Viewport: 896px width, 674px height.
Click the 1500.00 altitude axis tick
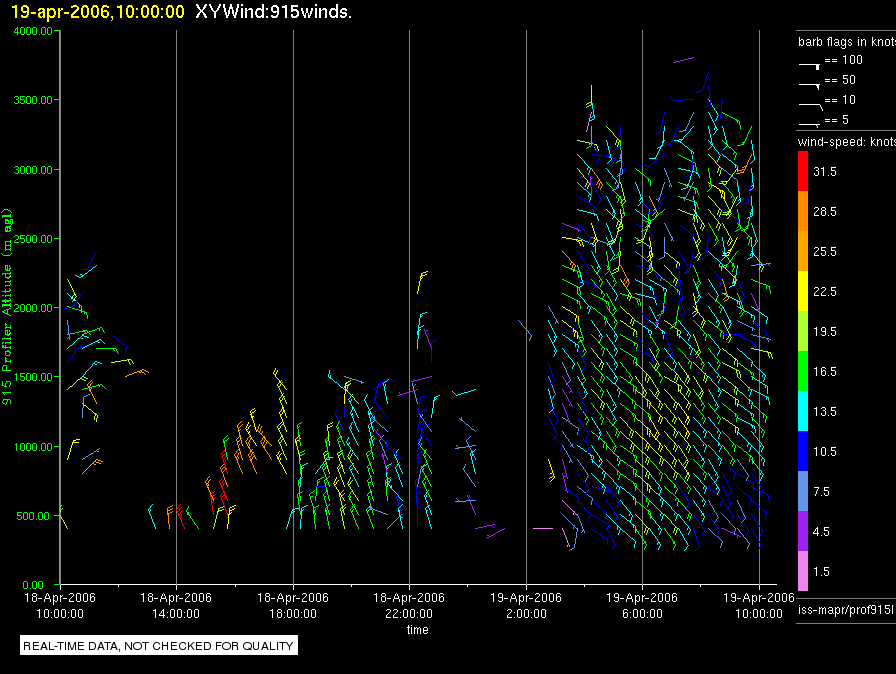(33, 377)
